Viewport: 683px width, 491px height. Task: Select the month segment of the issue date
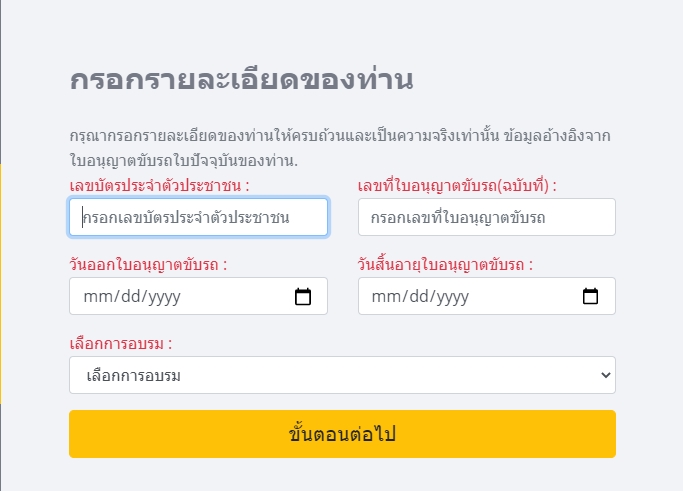[96, 296]
